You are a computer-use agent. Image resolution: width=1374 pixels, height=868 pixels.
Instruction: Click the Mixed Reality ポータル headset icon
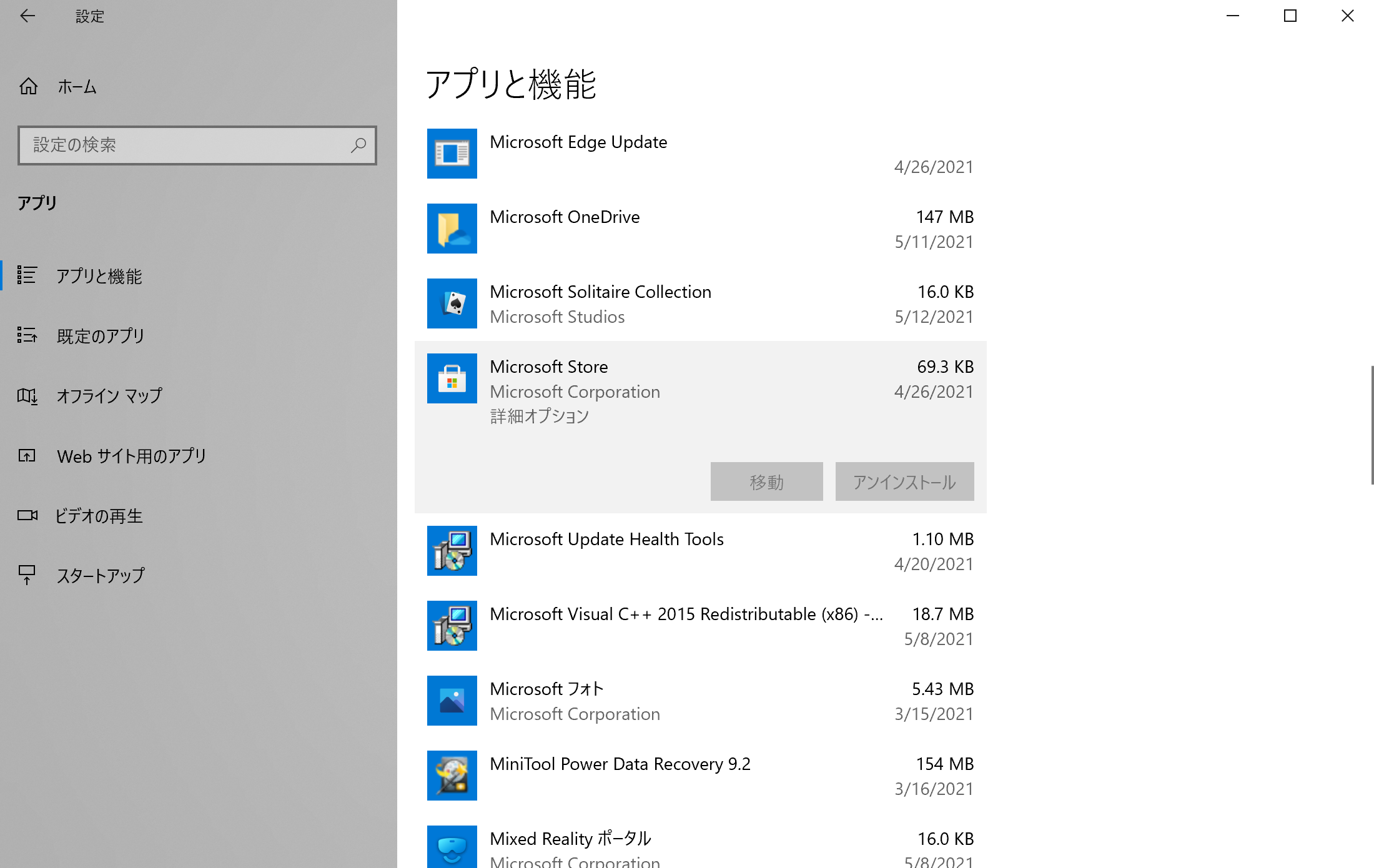click(452, 847)
